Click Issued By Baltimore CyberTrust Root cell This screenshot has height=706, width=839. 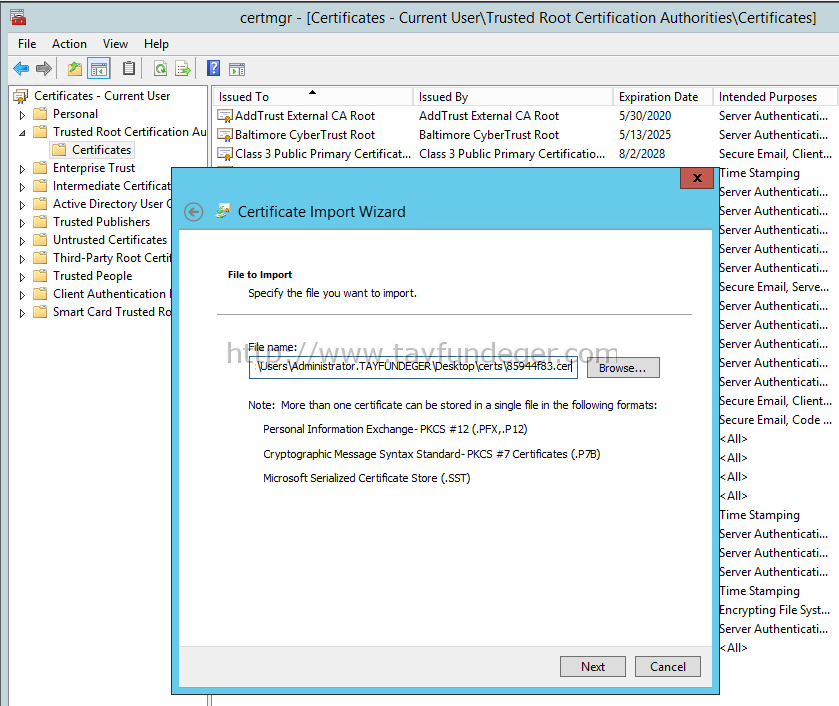(x=489, y=135)
